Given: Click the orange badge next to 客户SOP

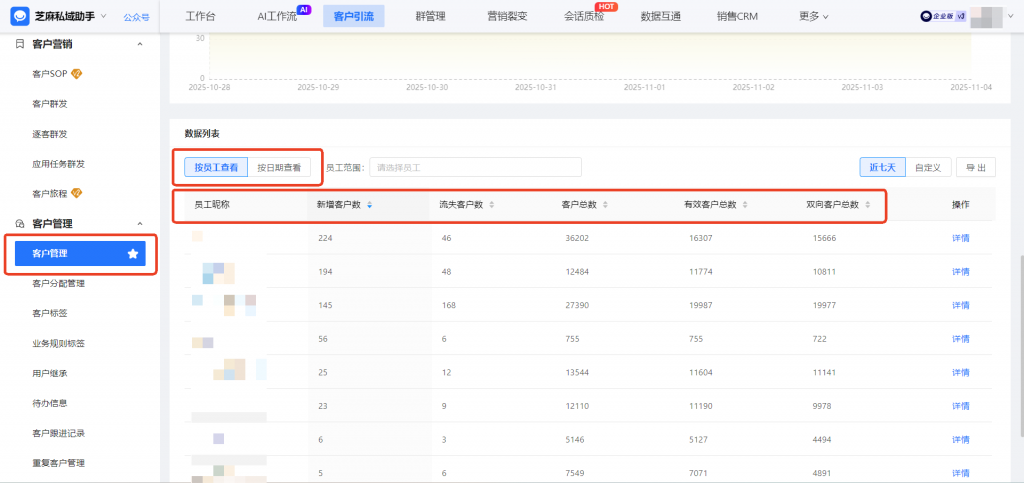Looking at the screenshot, I should coord(76,73).
